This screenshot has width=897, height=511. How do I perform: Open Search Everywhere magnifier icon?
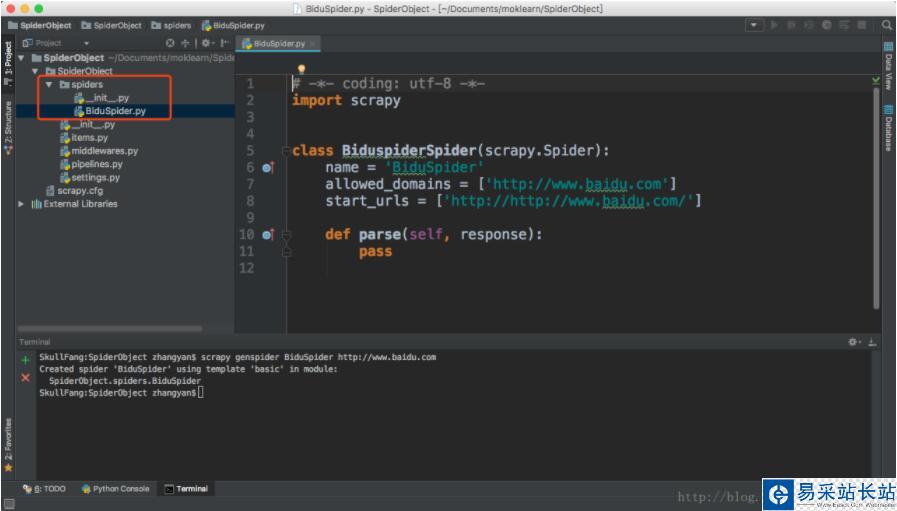pyautogui.click(x=886, y=25)
